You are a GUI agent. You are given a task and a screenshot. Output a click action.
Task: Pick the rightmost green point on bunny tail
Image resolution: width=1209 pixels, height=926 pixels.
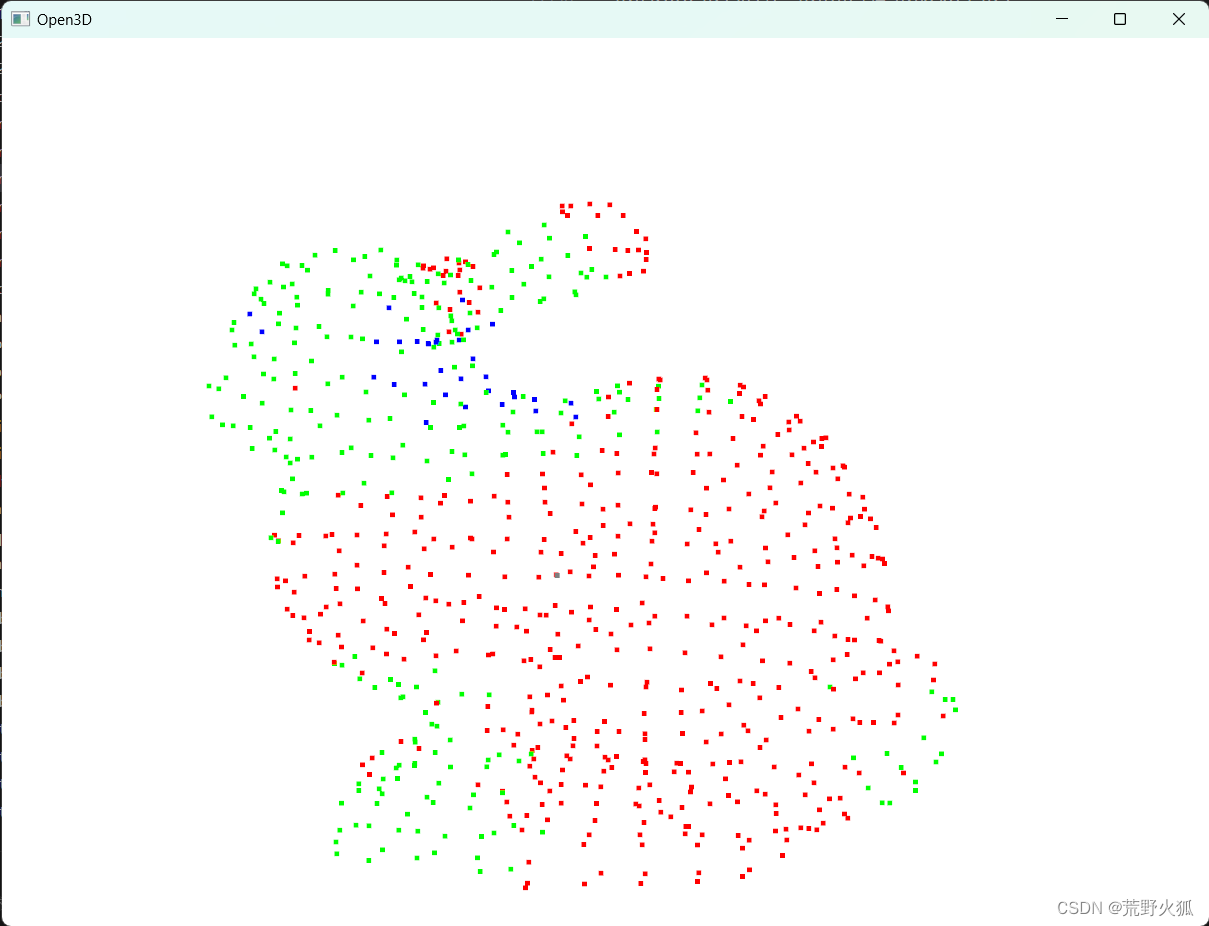pos(955,709)
